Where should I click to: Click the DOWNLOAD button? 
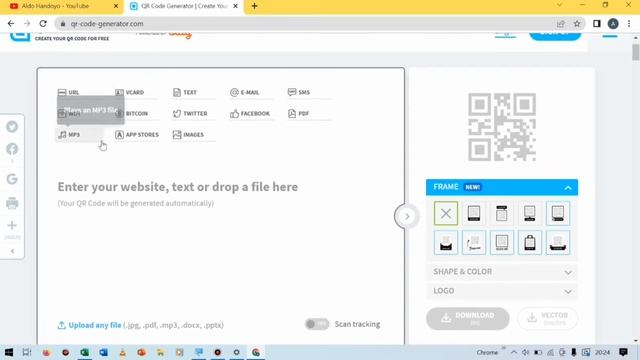[x=467, y=318]
